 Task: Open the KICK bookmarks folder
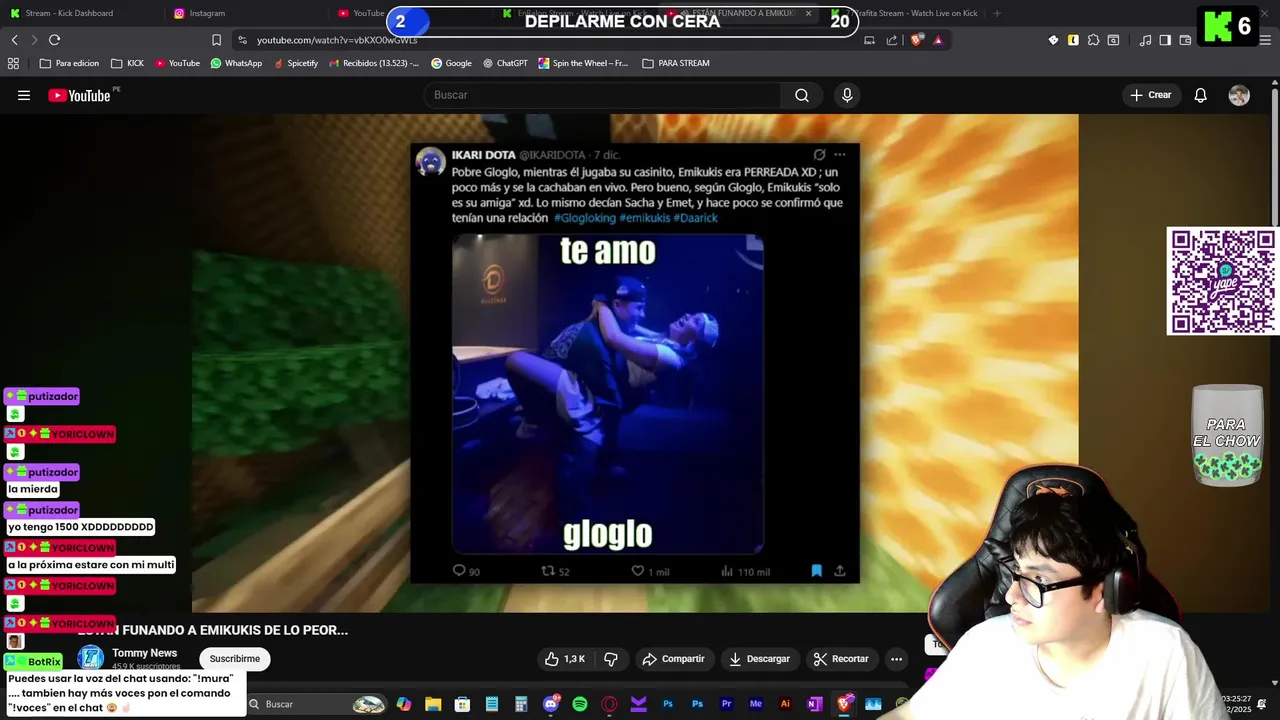tap(127, 63)
